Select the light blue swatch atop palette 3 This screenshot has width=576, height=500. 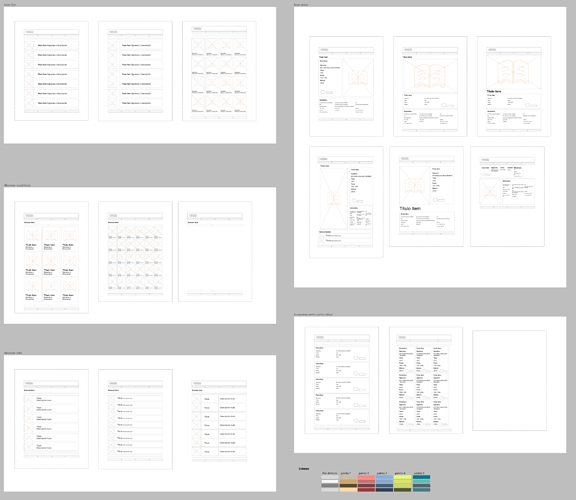(x=384, y=477)
